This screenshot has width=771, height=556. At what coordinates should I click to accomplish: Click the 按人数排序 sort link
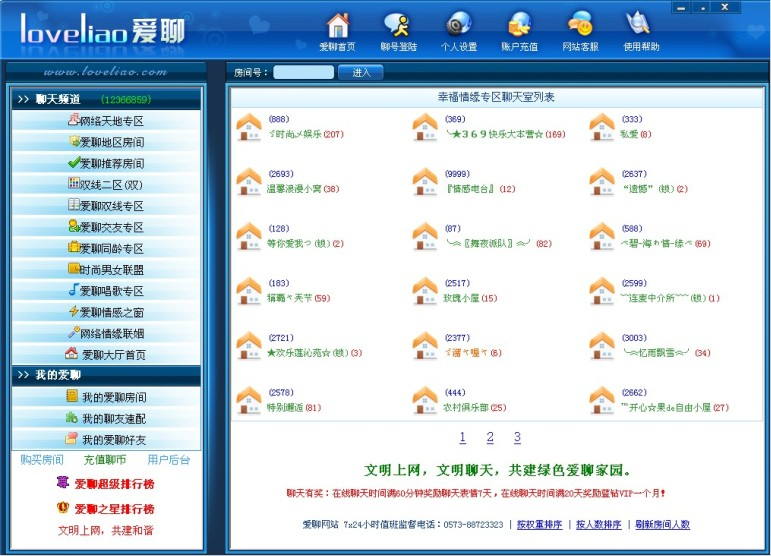(x=598, y=524)
